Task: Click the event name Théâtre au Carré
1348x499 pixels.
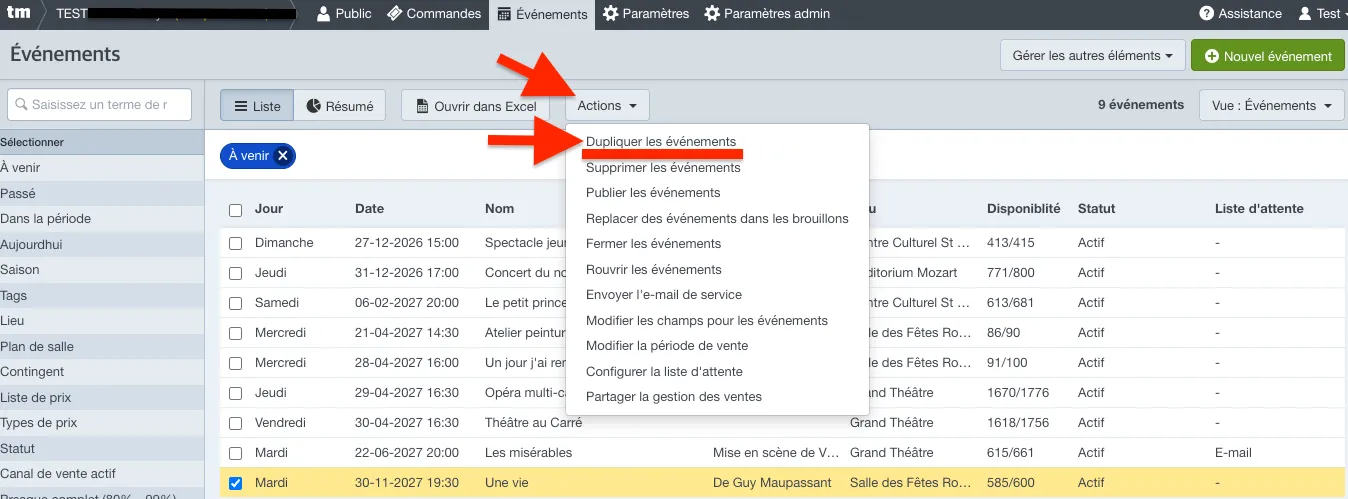Action: 533,423
